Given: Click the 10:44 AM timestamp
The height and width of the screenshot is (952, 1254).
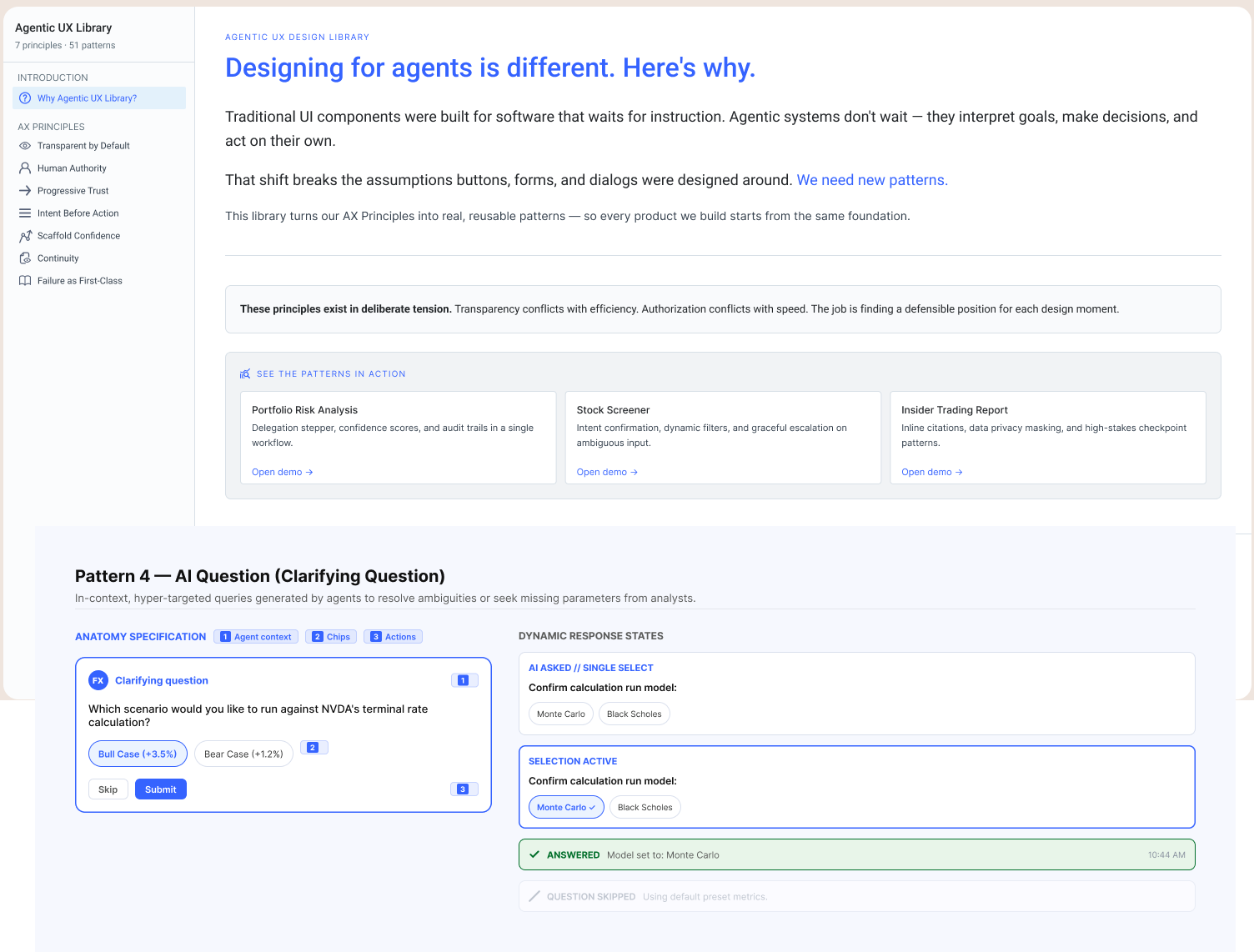Looking at the screenshot, I should pyautogui.click(x=1166, y=854).
